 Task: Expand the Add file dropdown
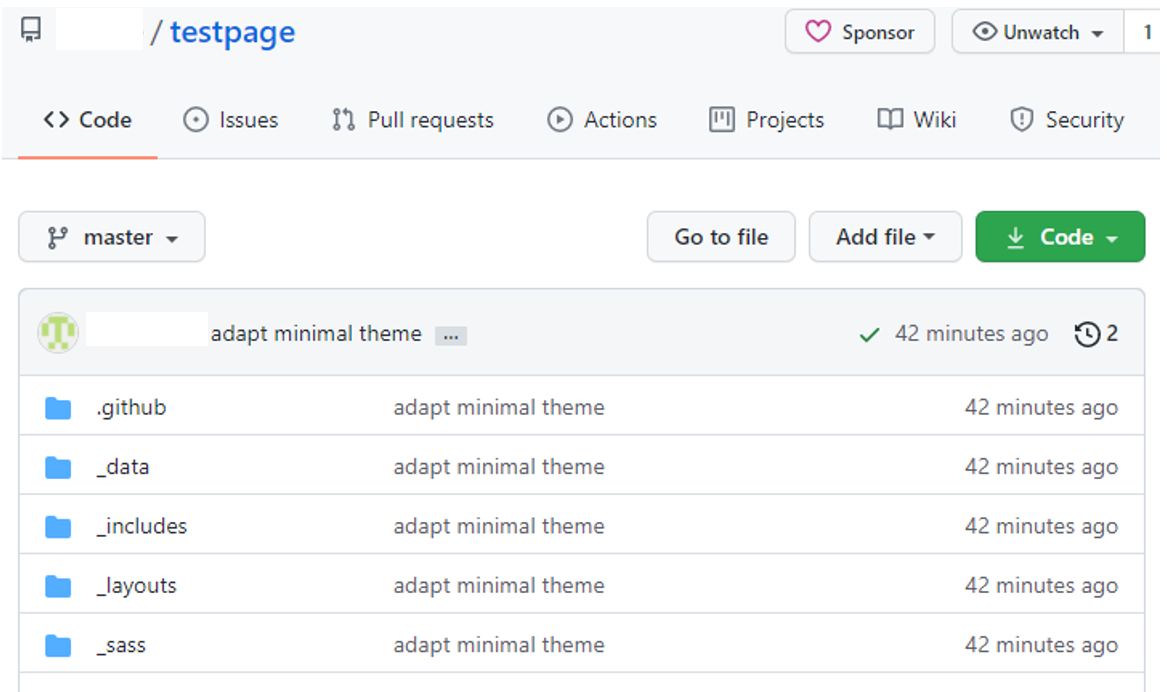[885, 237]
